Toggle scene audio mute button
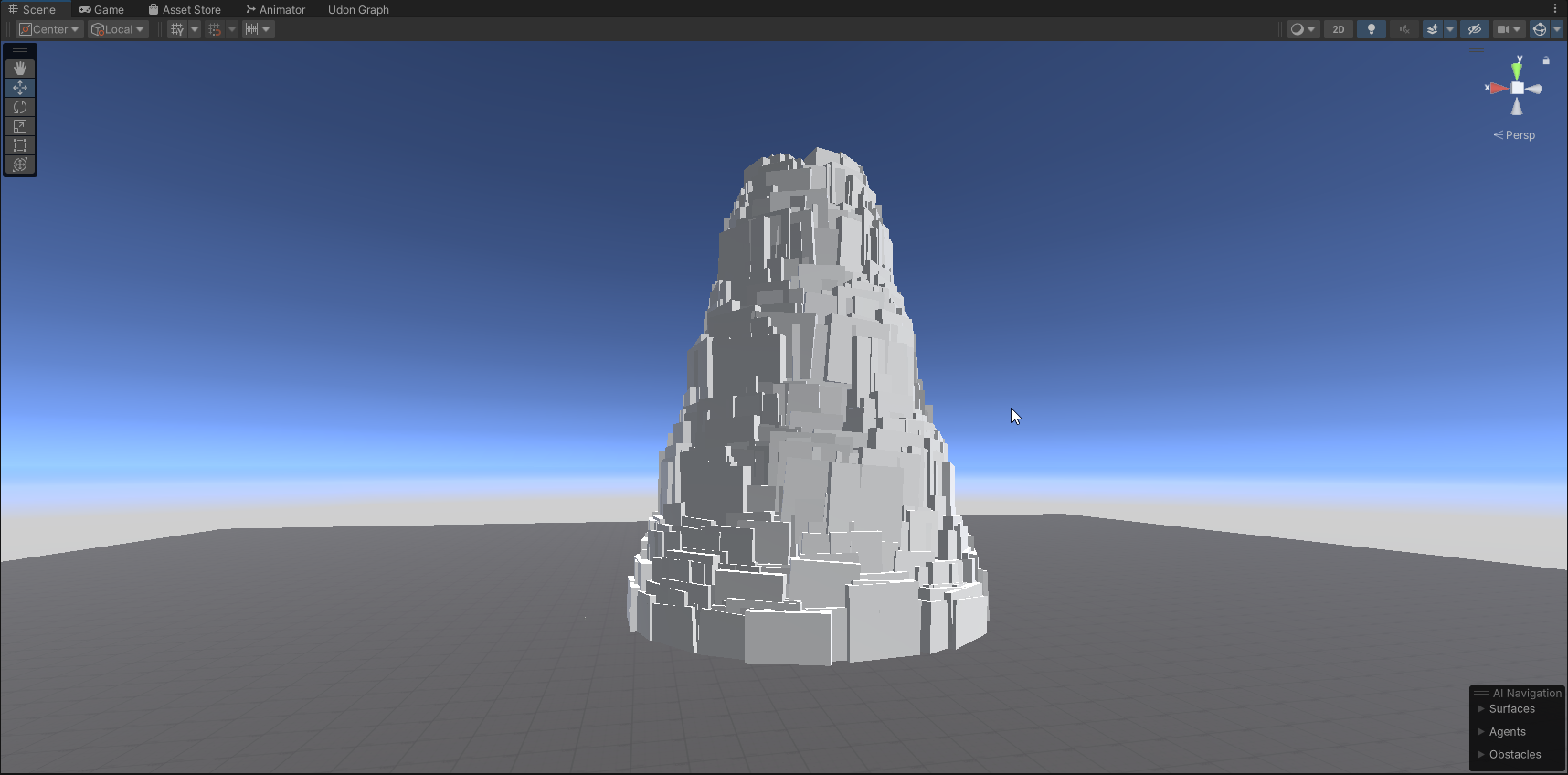1568x775 pixels. click(1404, 29)
